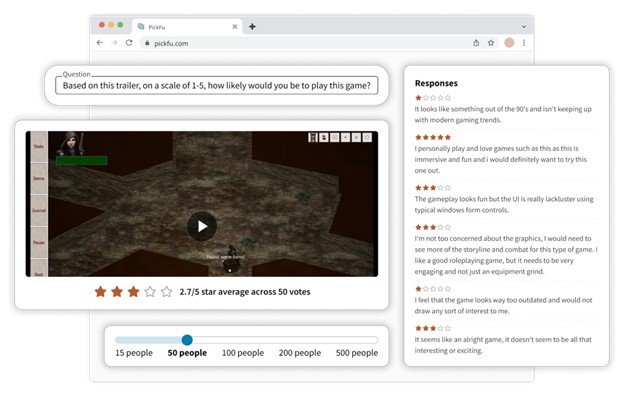
Task: Choose the 200 people option
Action: (300, 353)
